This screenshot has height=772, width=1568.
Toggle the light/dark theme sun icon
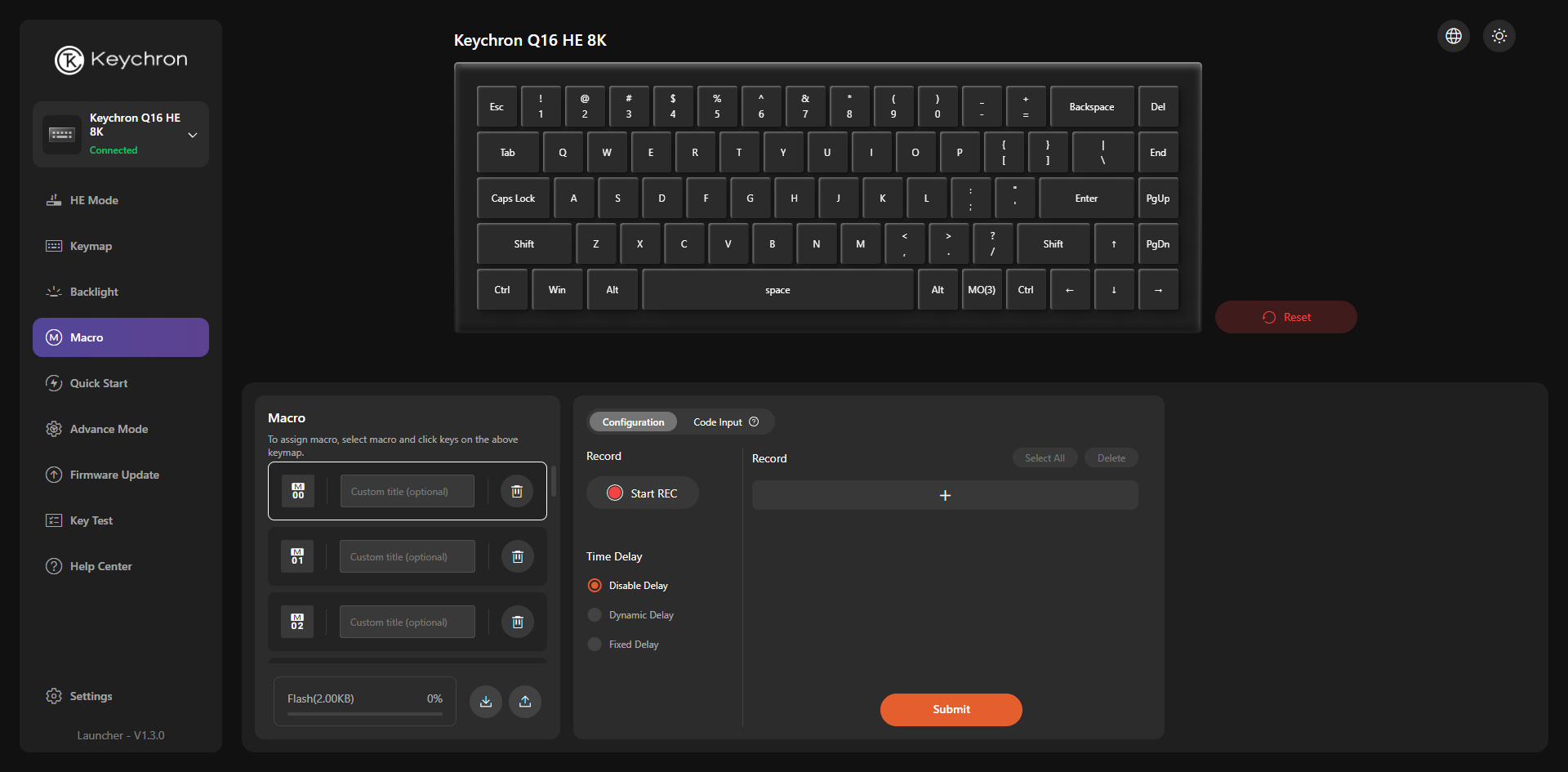pos(1499,36)
